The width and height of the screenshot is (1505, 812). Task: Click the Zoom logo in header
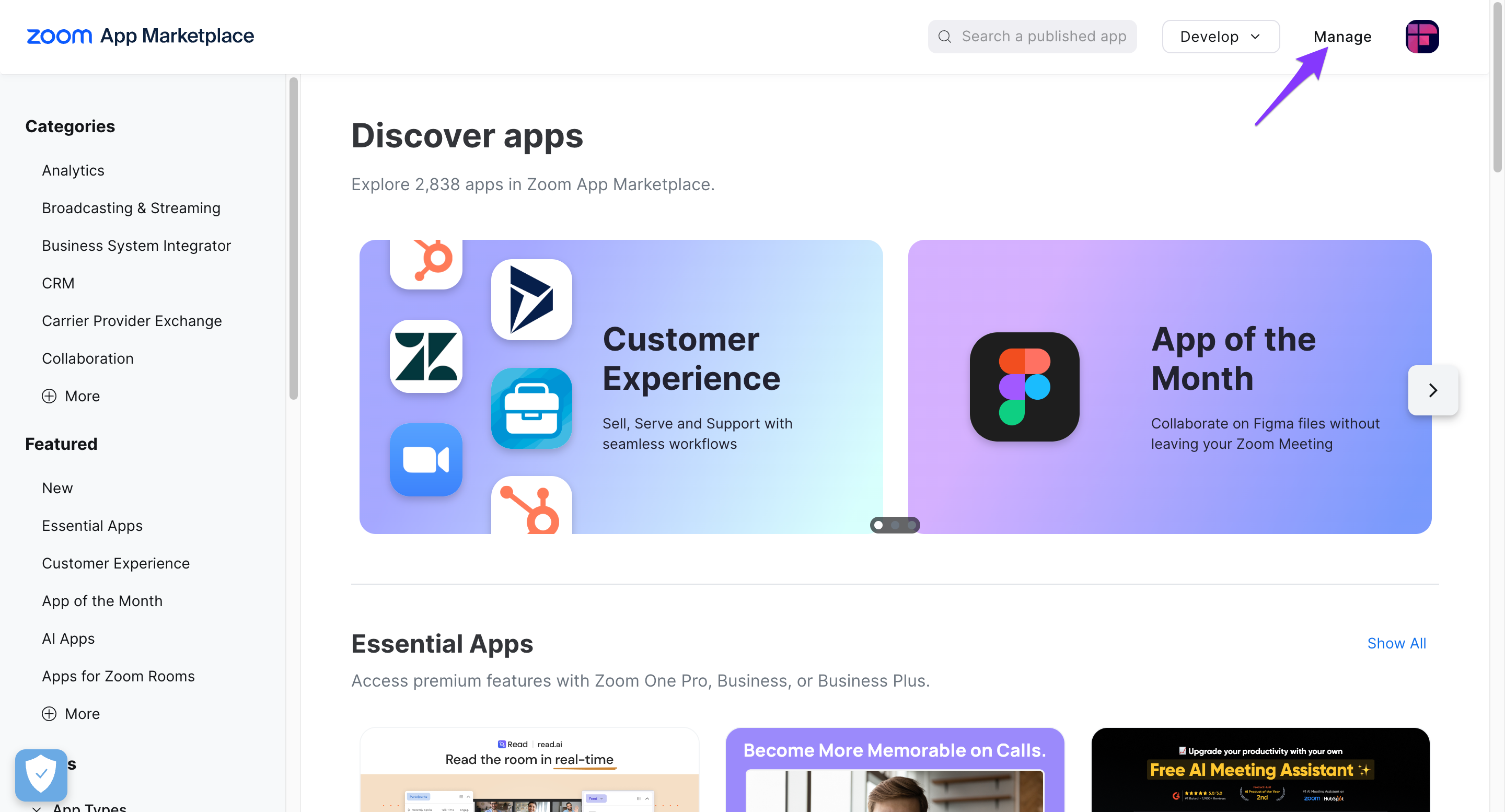coord(59,36)
